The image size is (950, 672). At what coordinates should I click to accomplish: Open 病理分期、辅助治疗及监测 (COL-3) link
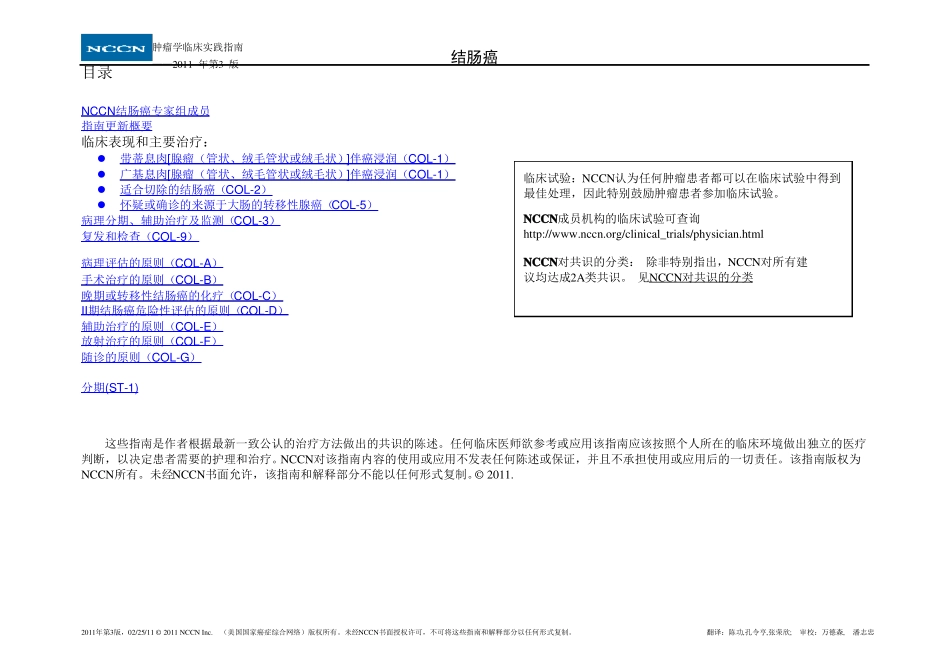tap(181, 221)
